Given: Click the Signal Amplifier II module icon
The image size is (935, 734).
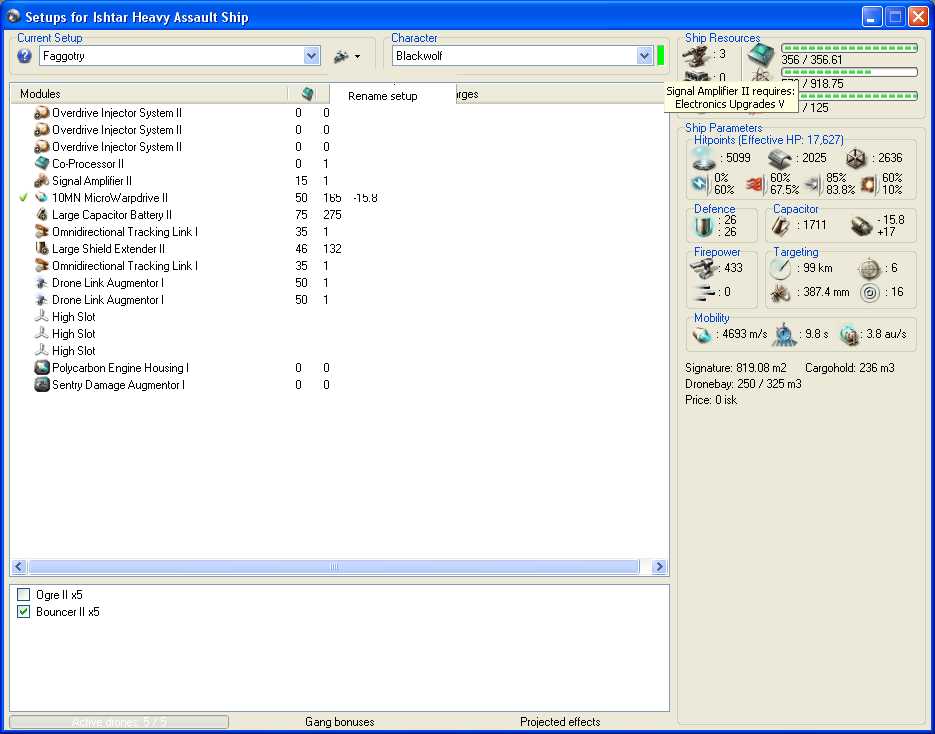Looking at the screenshot, I should pyautogui.click(x=42, y=181).
